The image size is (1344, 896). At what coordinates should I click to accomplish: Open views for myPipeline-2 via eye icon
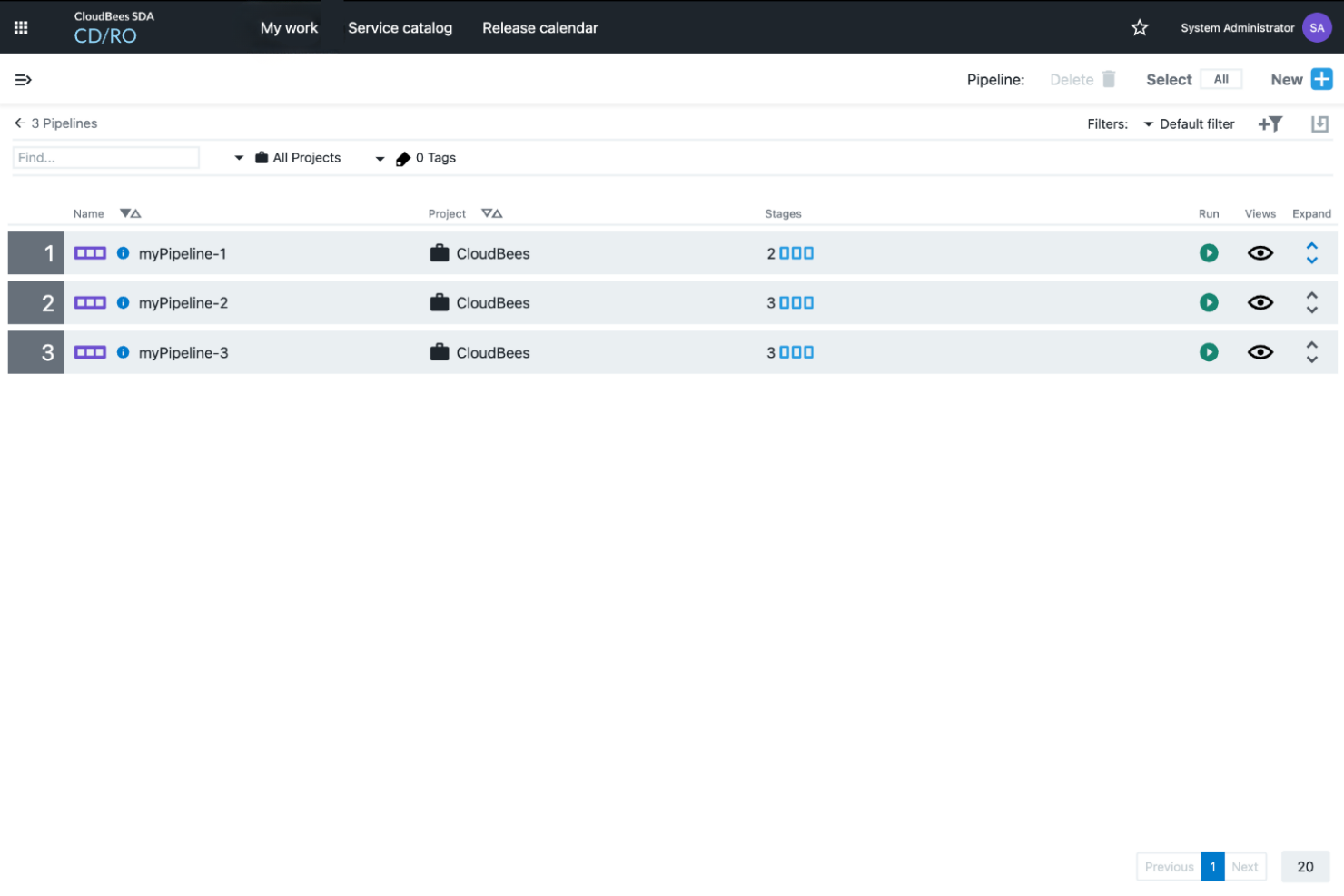[1260, 302]
